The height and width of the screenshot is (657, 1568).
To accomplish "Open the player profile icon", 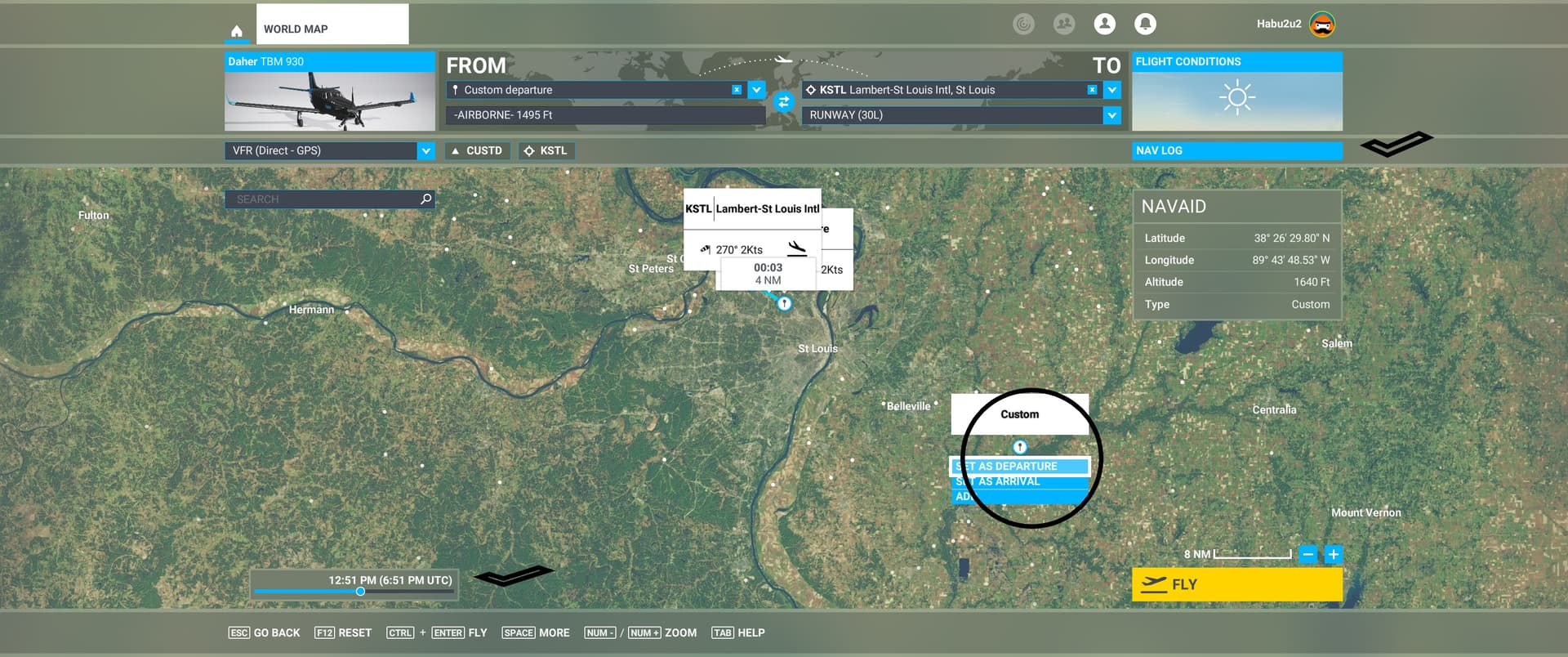I will pyautogui.click(x=1105, y=25).
